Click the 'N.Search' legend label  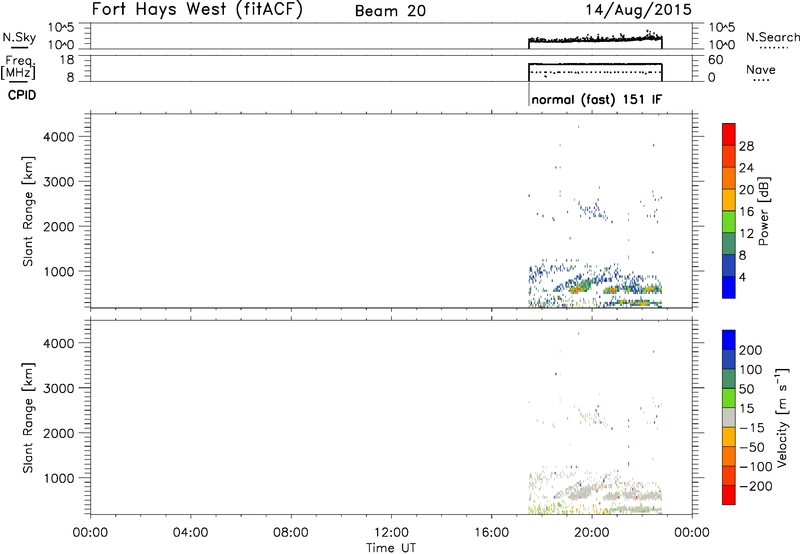773,37
